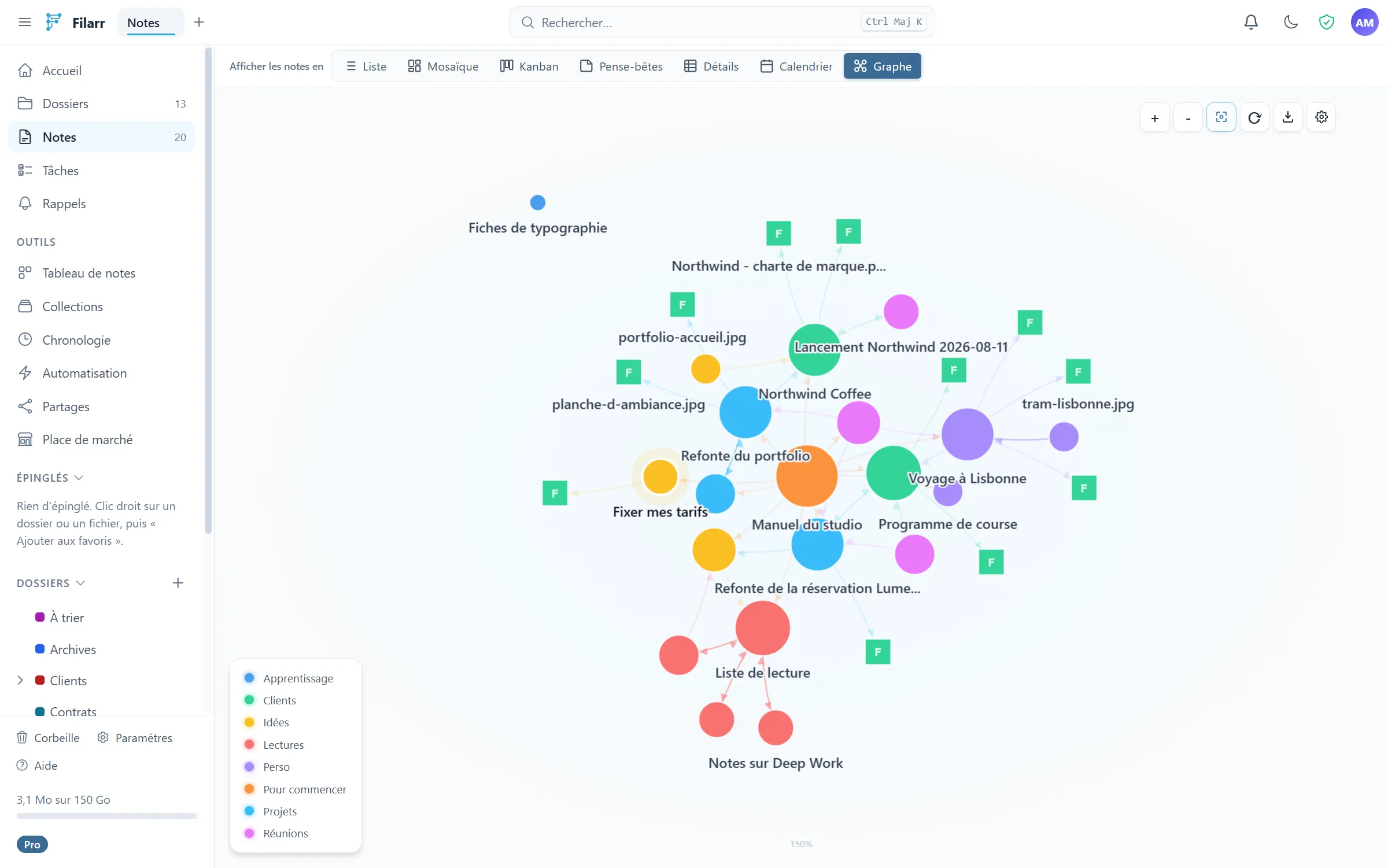1388x868 pixels.
Task: Collapse the DOSSIERS section
Action: [x=51, y=583]
